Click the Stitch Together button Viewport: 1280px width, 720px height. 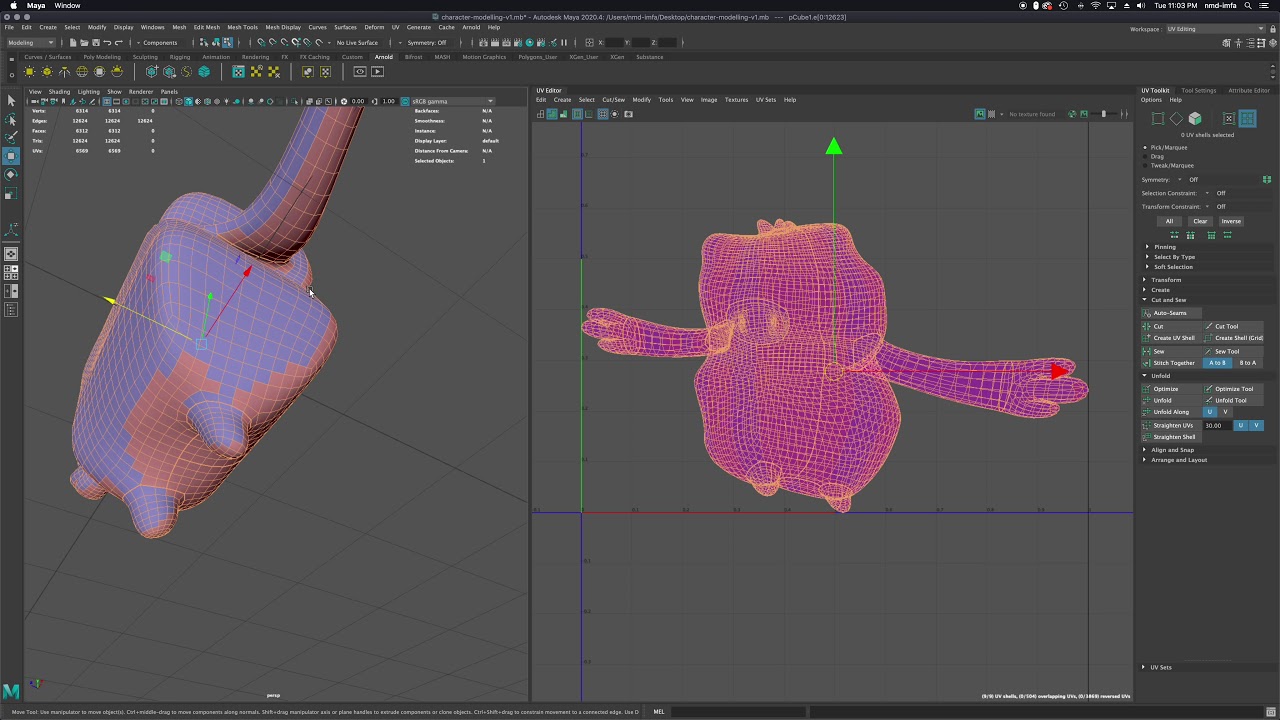pyautogui.click(x=1172, y=363)
